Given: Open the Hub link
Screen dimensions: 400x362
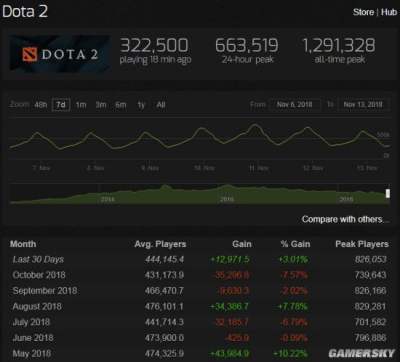Looking at the screenshot, I should click(x=389, y=12).
